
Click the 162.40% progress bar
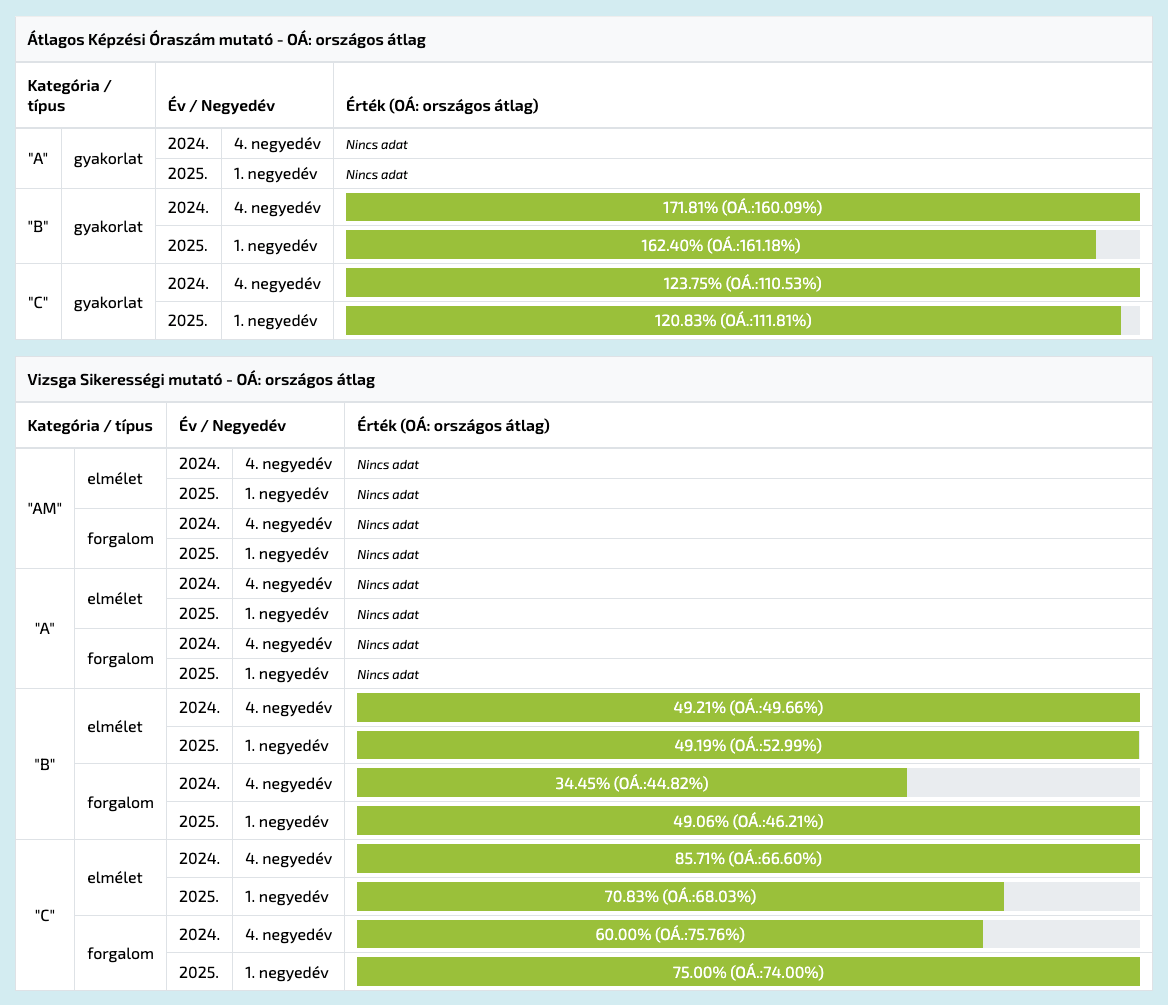click(720, 245)
